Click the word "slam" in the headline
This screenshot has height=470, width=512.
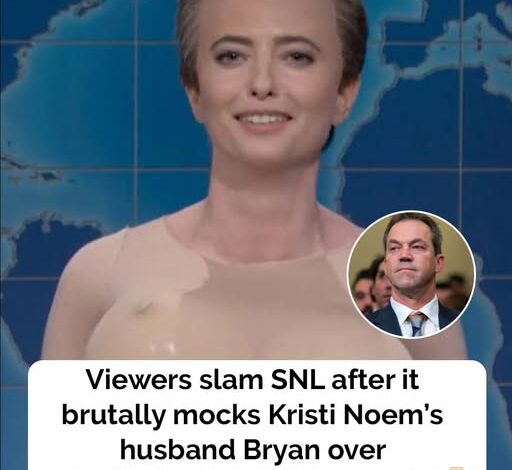(x=230, y=380)
